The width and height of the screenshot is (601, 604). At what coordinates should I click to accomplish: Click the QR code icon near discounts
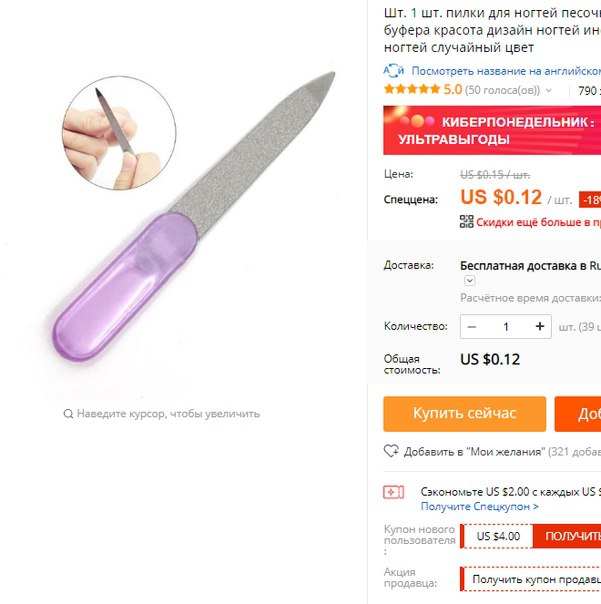tap(467, 221)
